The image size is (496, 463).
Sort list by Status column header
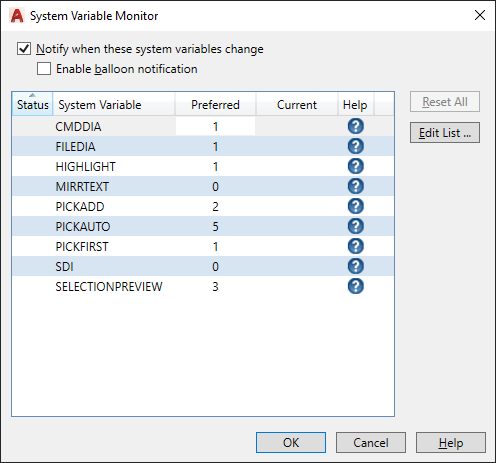click(x=32, y=104)
